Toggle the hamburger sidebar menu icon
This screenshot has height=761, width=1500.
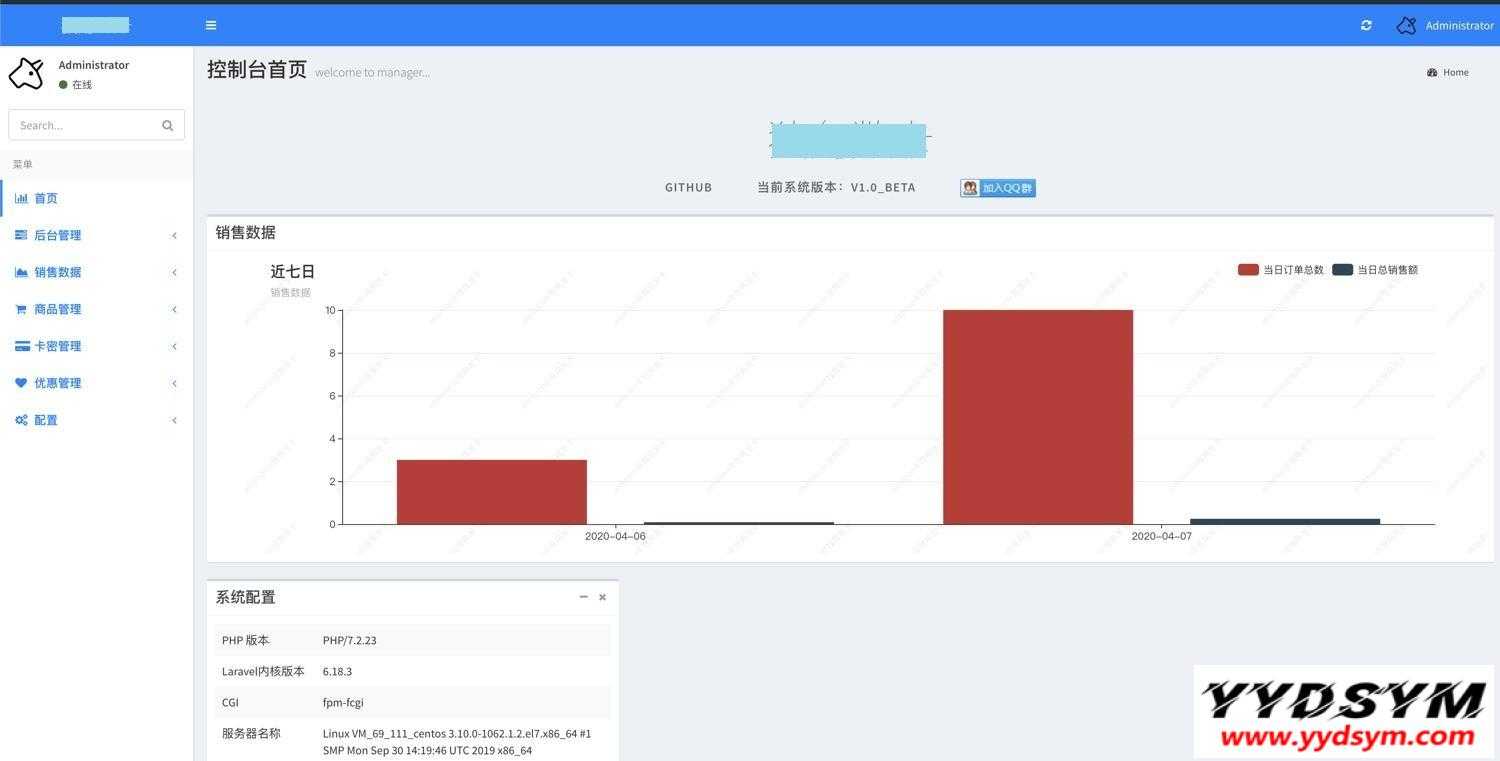coord(210,25)
